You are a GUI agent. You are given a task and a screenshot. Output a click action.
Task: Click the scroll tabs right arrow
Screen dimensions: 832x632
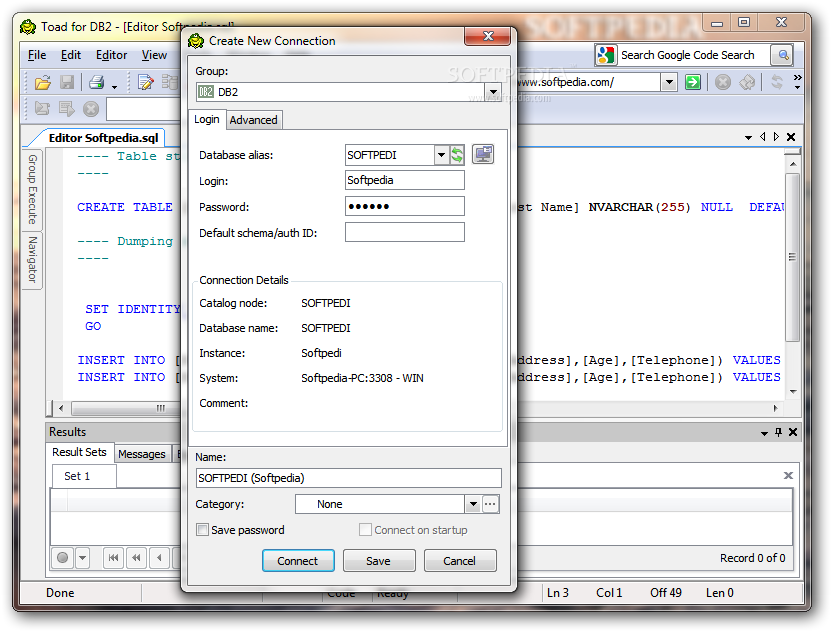(x=776, y=137)
